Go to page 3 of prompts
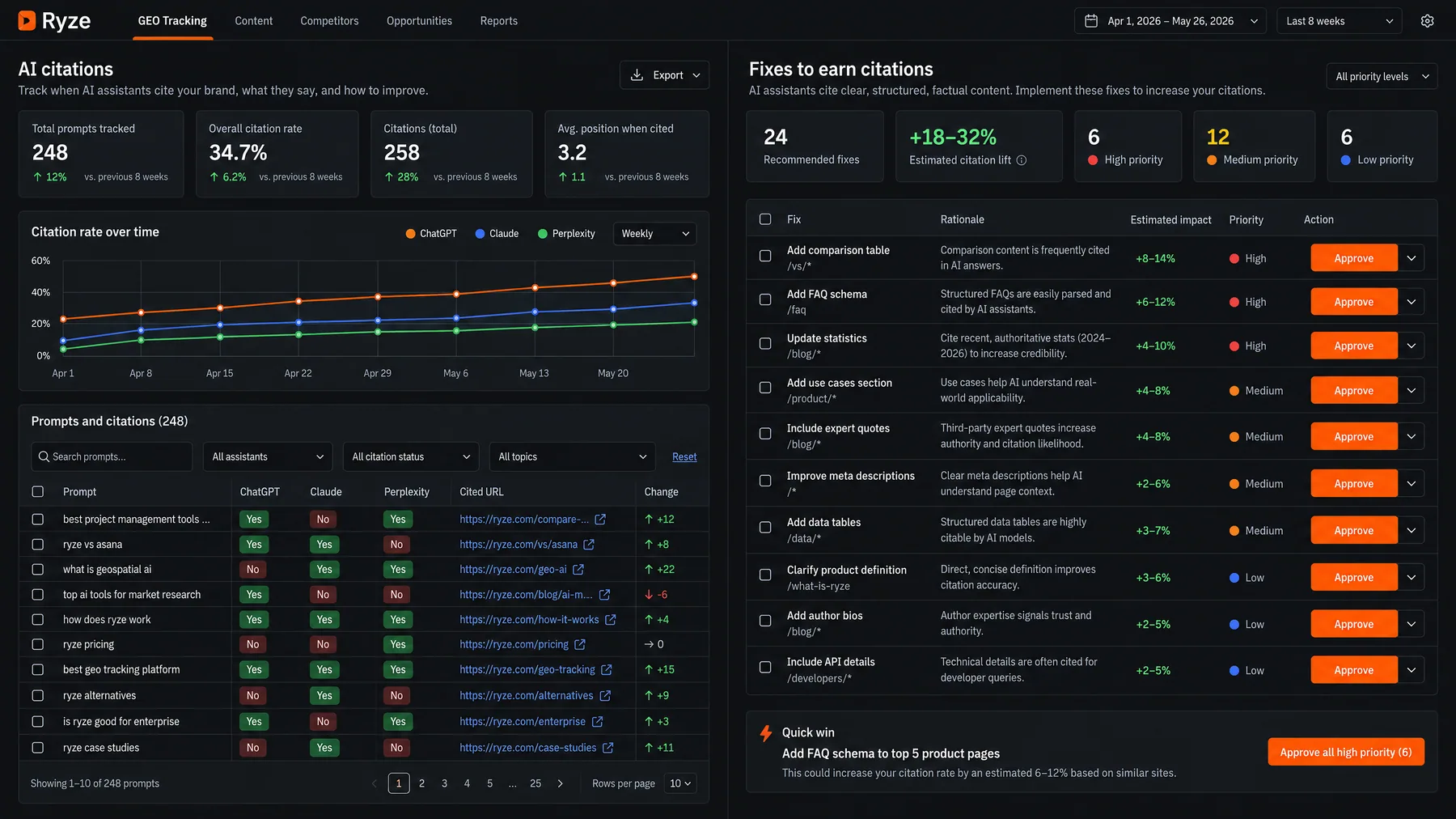The image size is (1456, 819). pos(444,783)
